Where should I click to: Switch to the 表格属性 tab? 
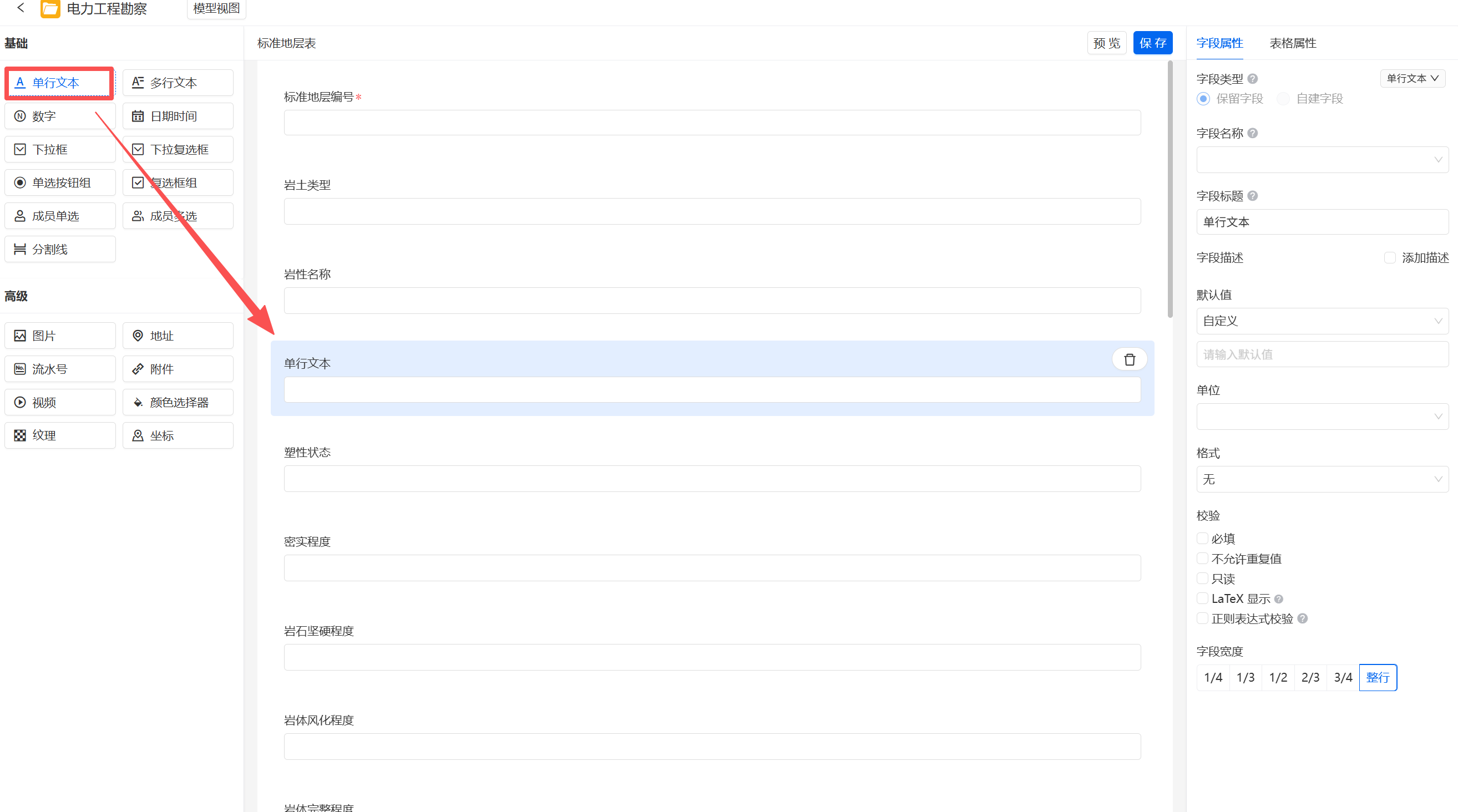pos(1293,43)
